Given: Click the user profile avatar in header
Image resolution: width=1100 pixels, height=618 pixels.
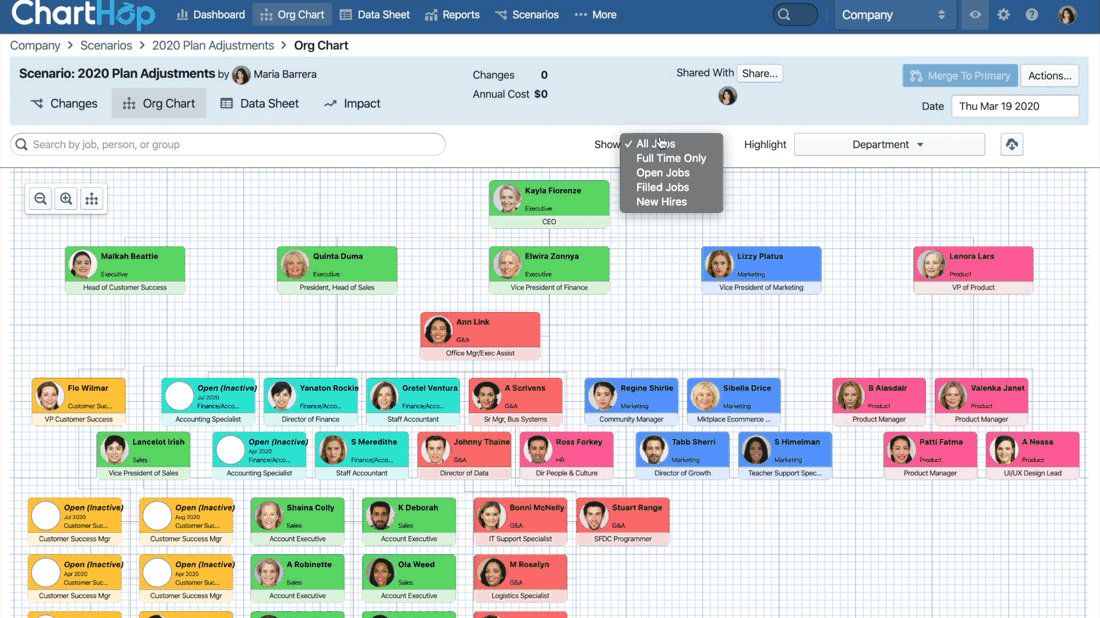Looking at the screenshot, I should tap(1067, 15).
